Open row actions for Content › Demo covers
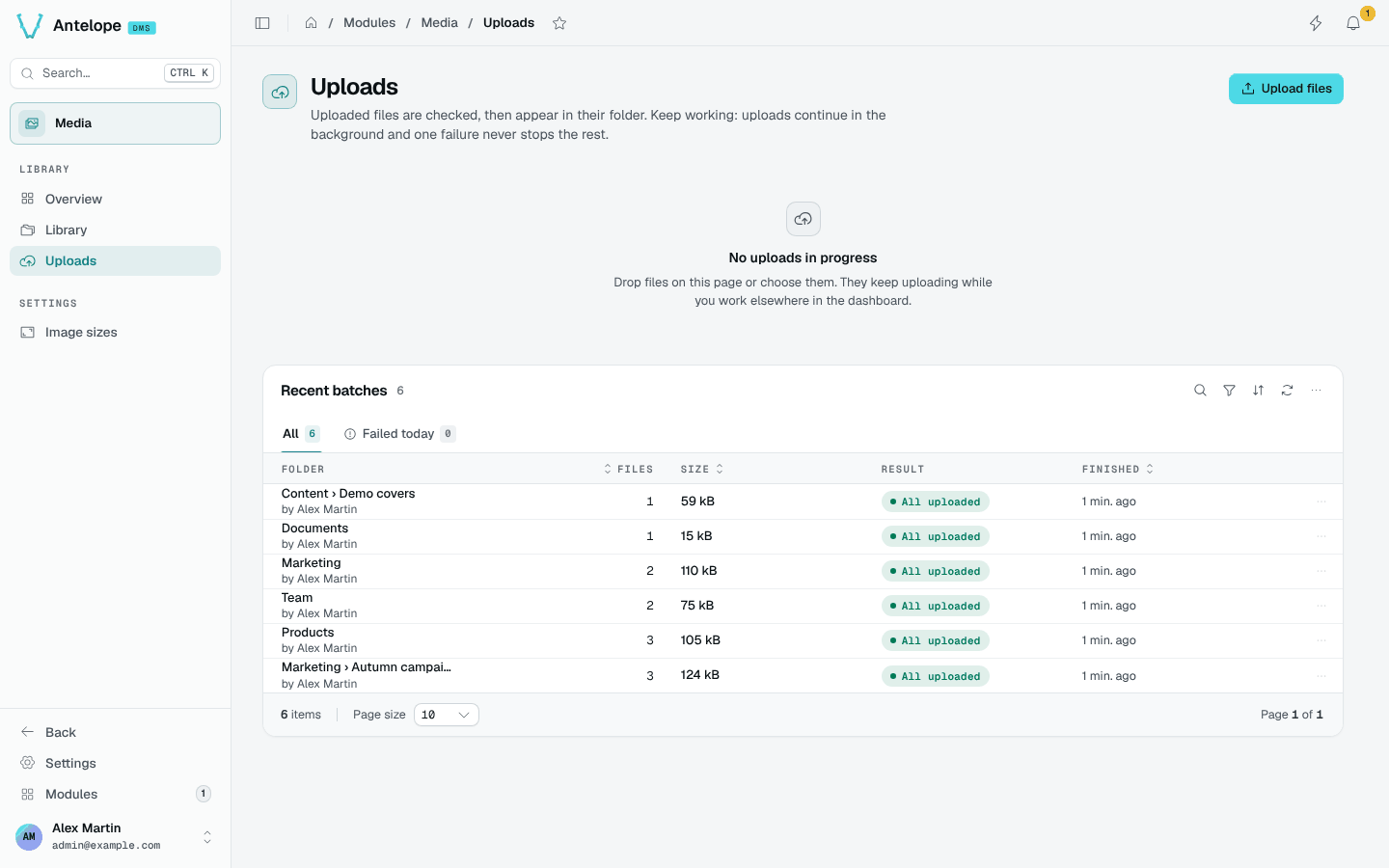 click(1321, 502)
